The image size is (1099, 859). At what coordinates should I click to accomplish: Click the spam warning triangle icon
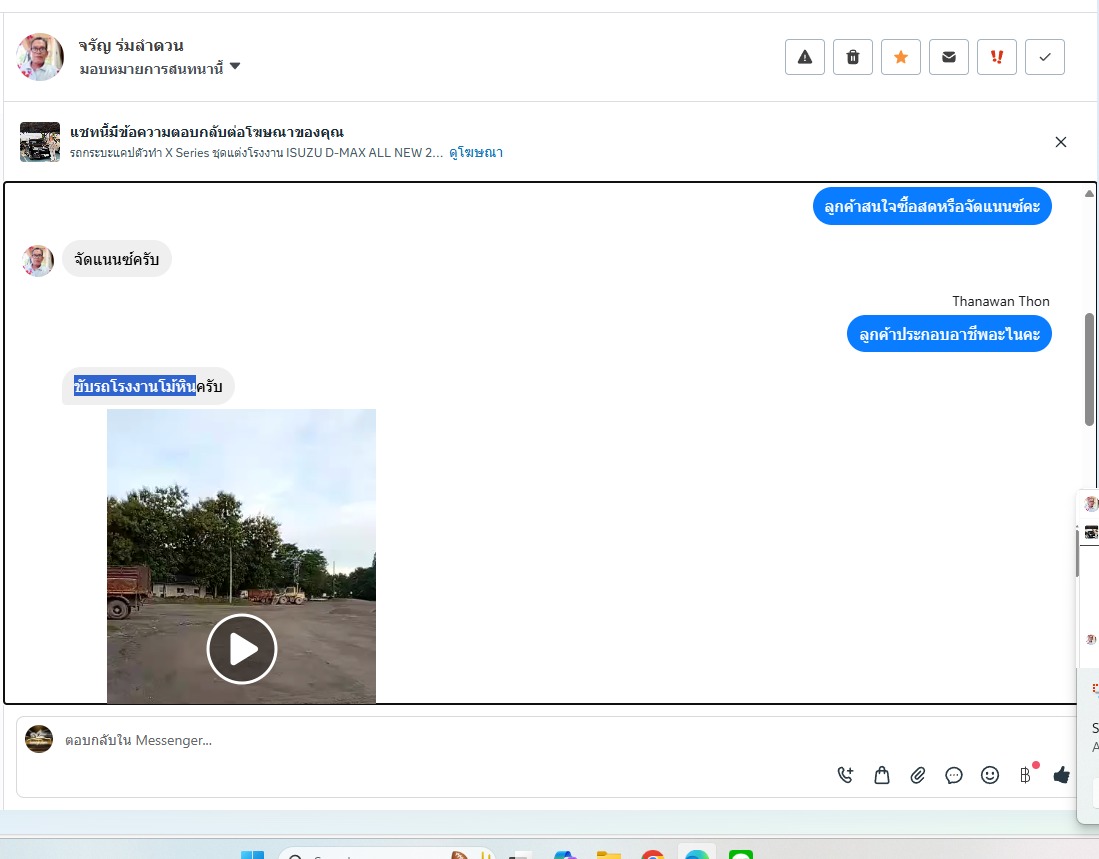coord(805,57)
